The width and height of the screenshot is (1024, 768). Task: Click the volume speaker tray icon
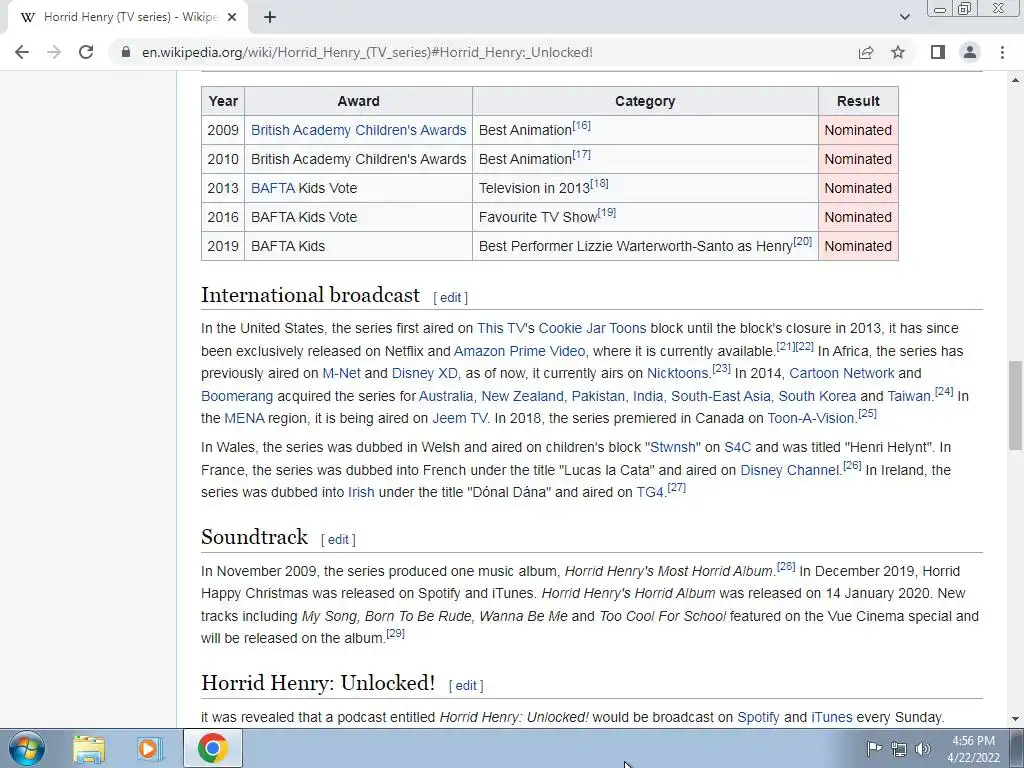click(x=923, y=749)
